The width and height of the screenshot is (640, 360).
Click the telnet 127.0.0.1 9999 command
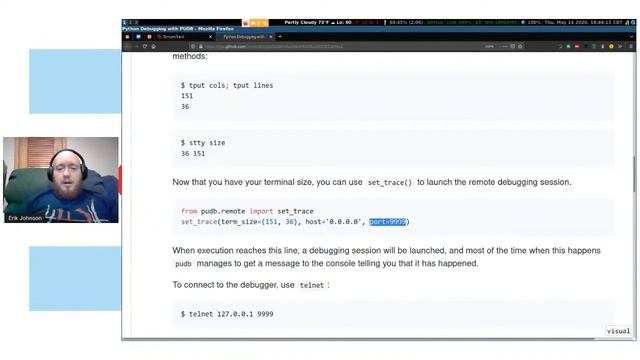(227, 314)
